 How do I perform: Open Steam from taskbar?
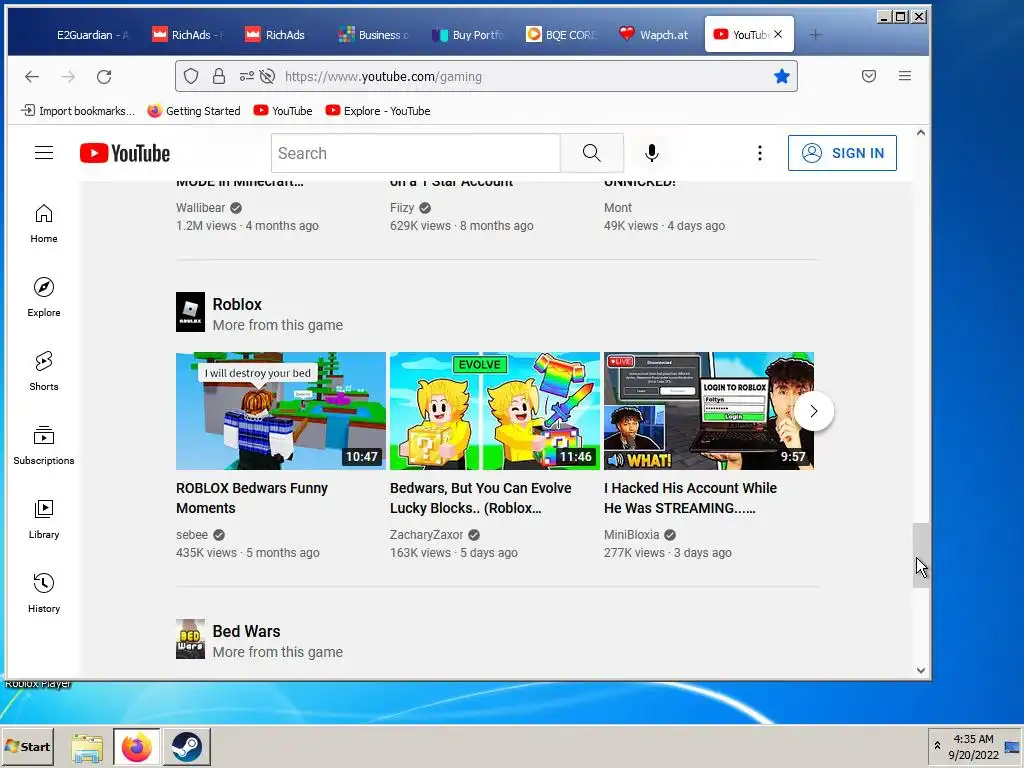[x=187, y=746]
